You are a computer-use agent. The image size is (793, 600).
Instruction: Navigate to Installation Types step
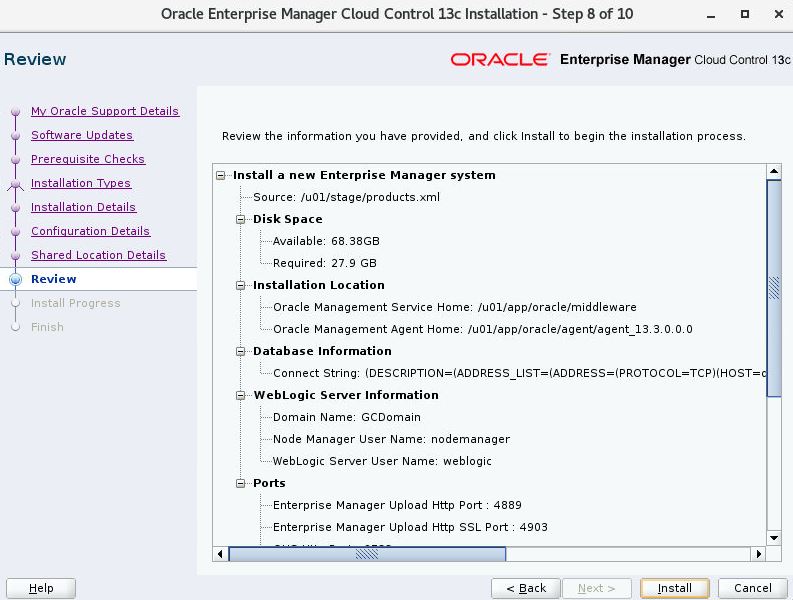(80, 183)
